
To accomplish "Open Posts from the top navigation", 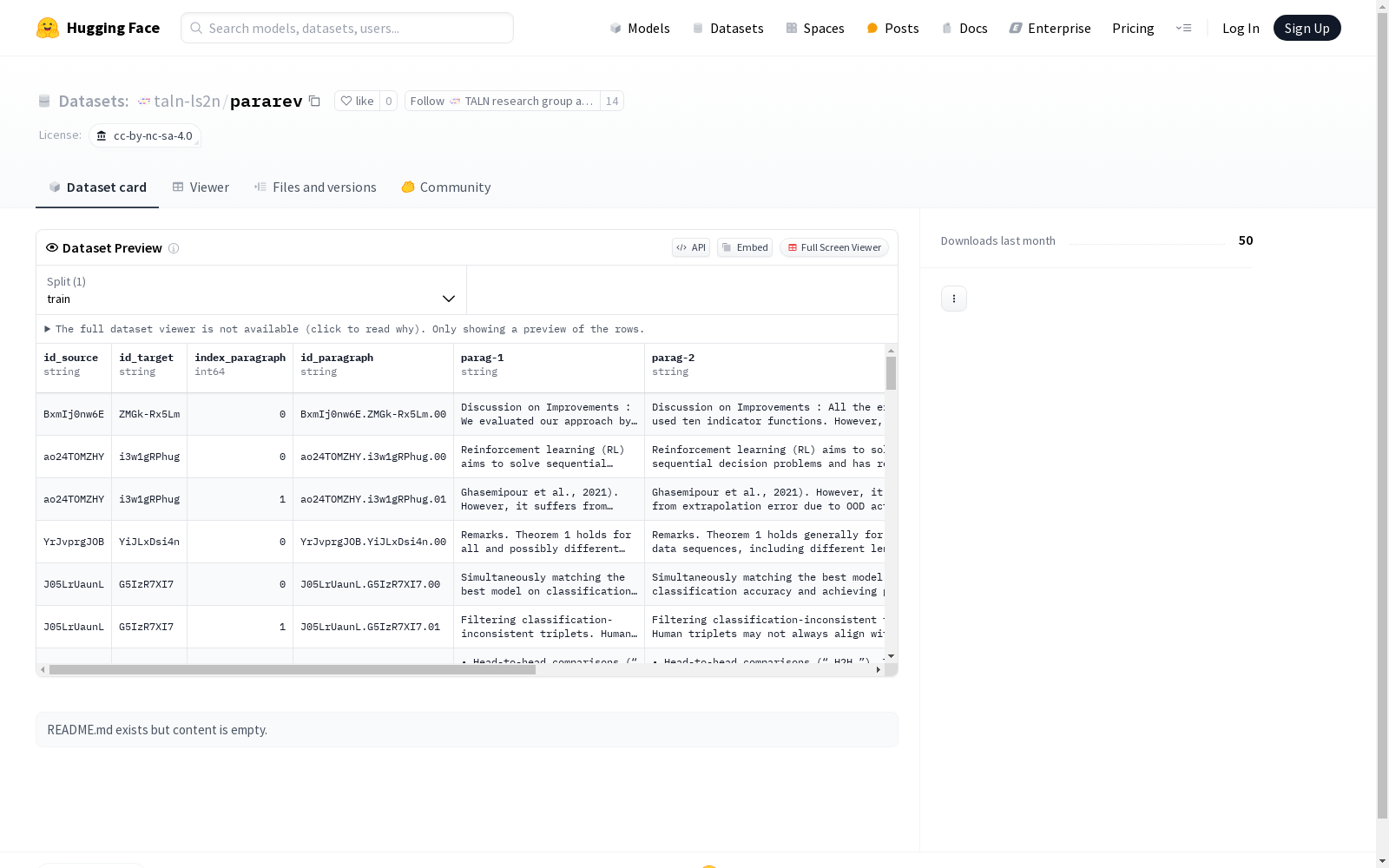I will pyautogui.click(x=893, y=28).
